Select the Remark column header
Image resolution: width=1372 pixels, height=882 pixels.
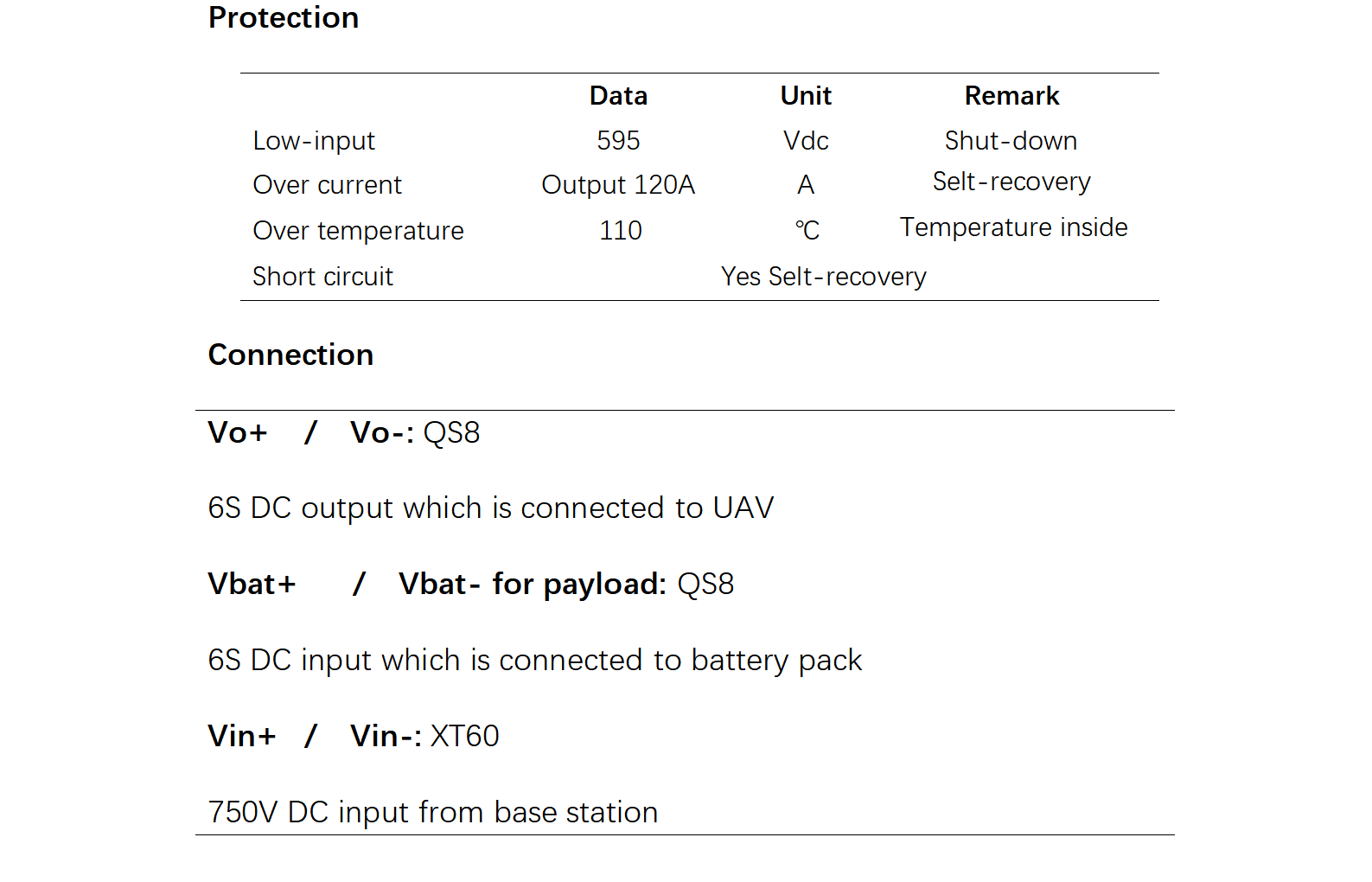[1011, 96]
